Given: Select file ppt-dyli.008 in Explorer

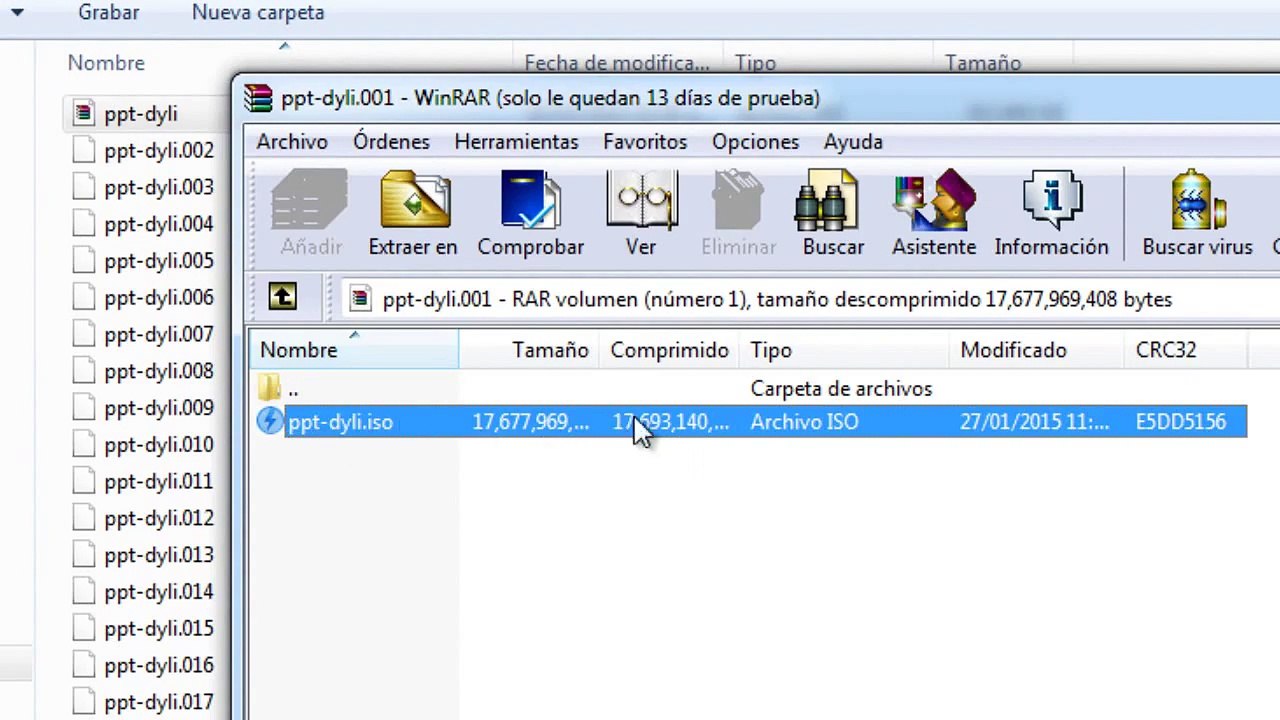Looking at the screenshot, I should (159, 371).
